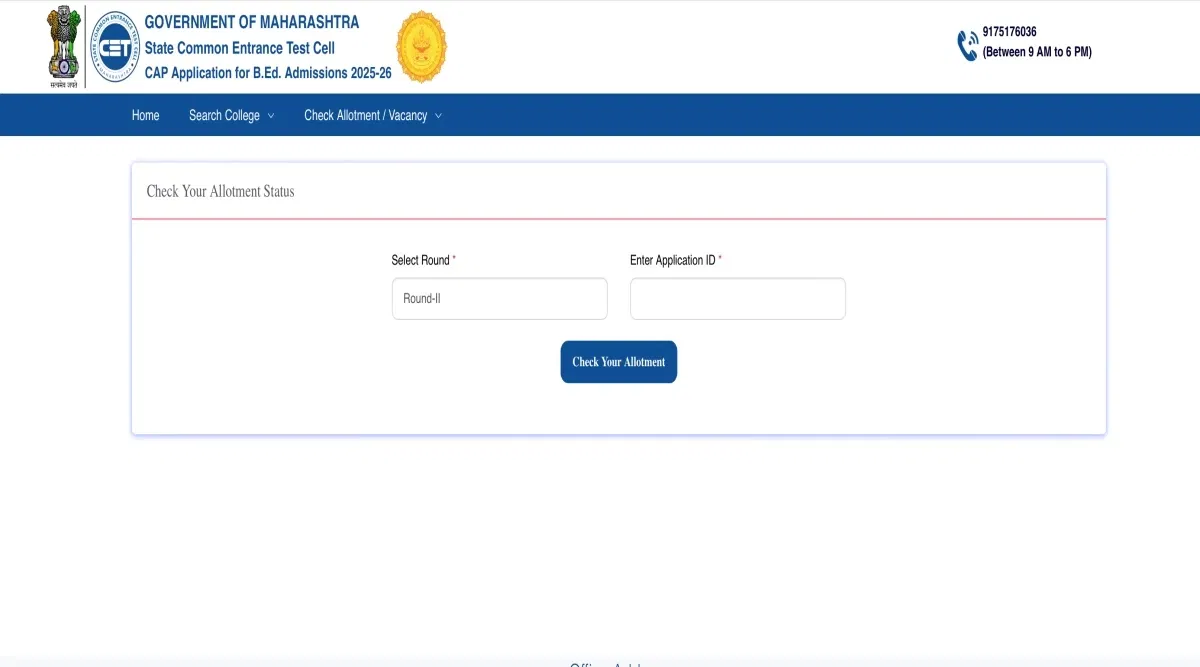Click the helpline number 9175176036
Viewport: 1200px width, 667px height.
[x=1010, y=32]
